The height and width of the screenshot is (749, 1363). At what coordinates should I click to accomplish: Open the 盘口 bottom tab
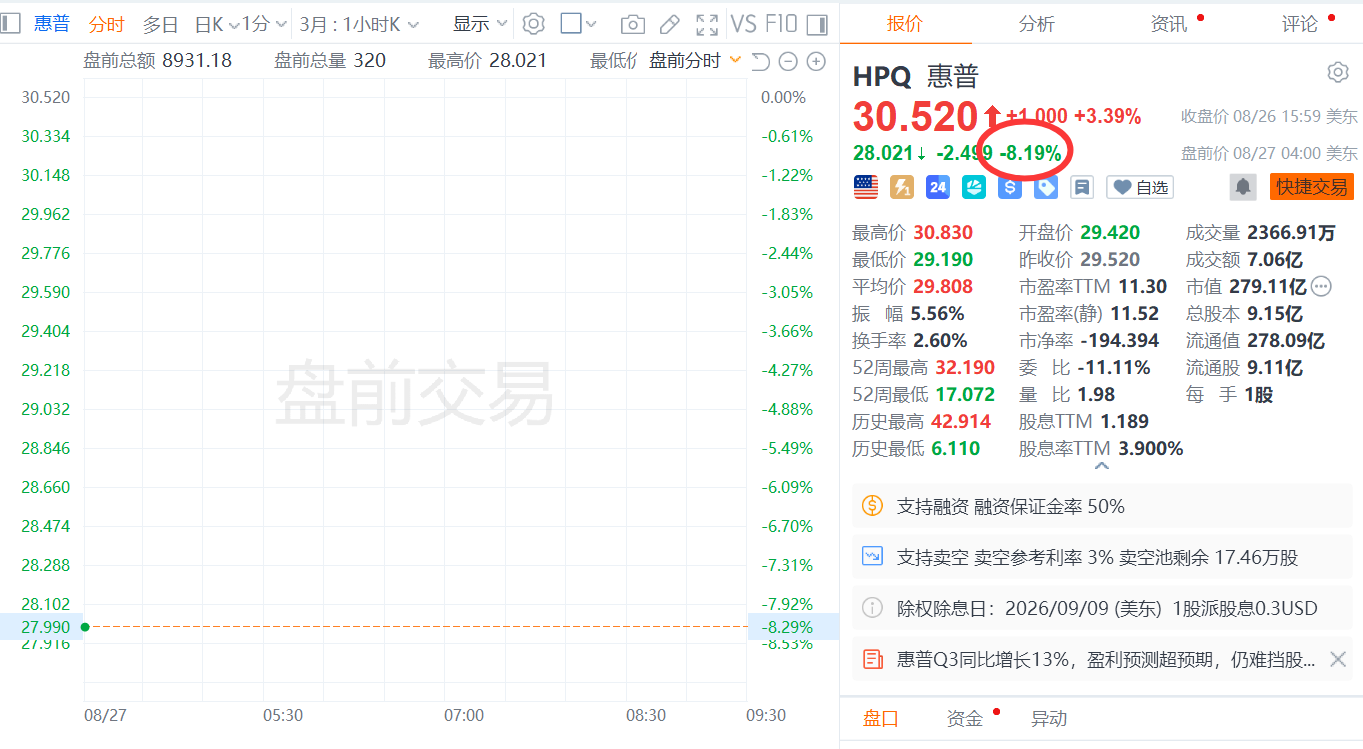[881, 718]
